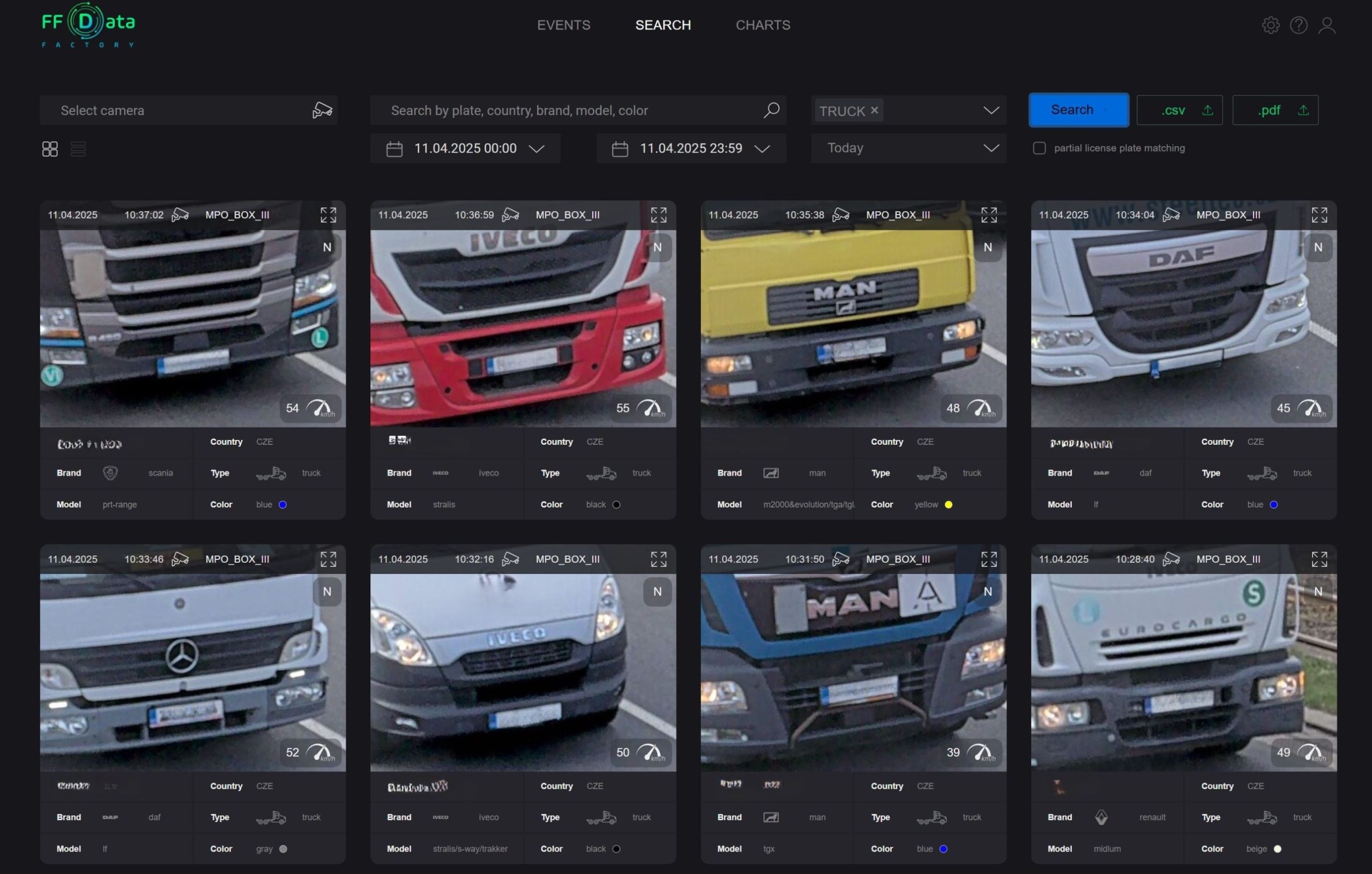
Task: Click calendar icon of start date 00:00
Action: [x=394, y=149]
